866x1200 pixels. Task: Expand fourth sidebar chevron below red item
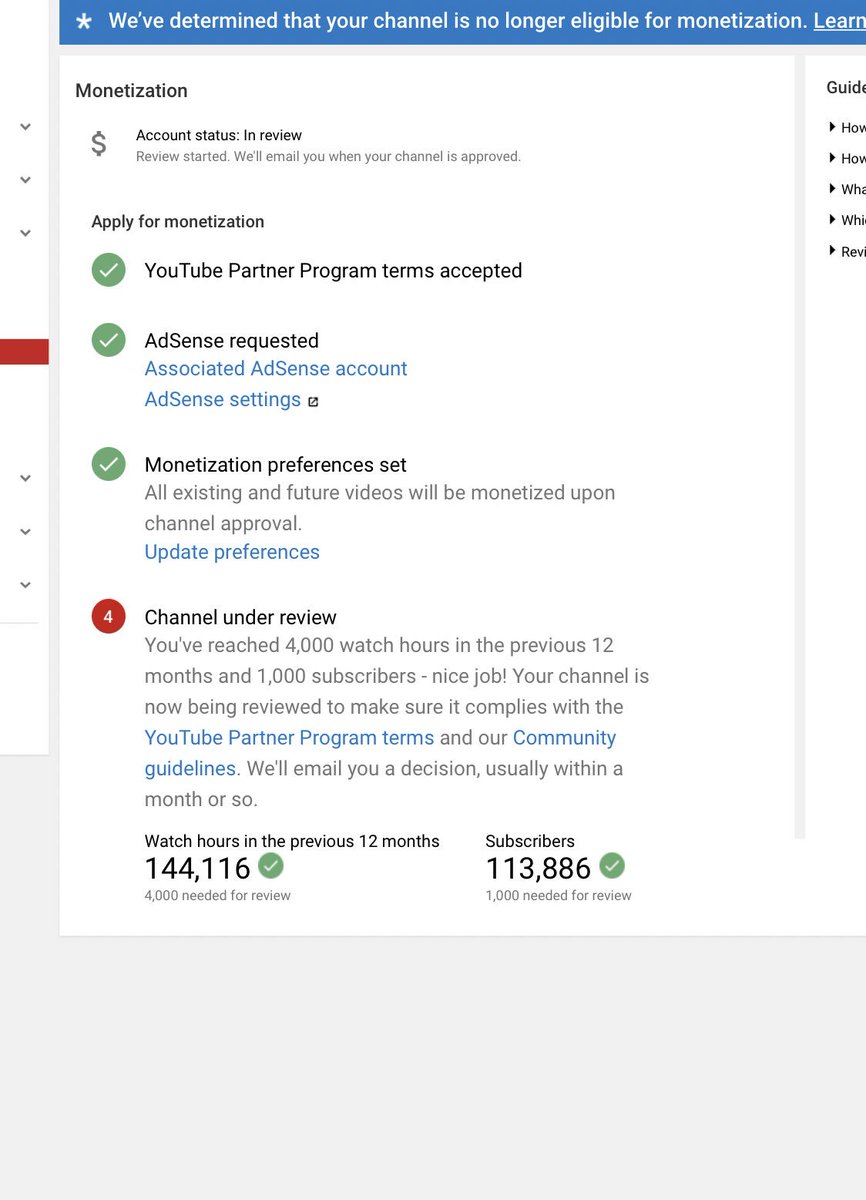[25, 478]
